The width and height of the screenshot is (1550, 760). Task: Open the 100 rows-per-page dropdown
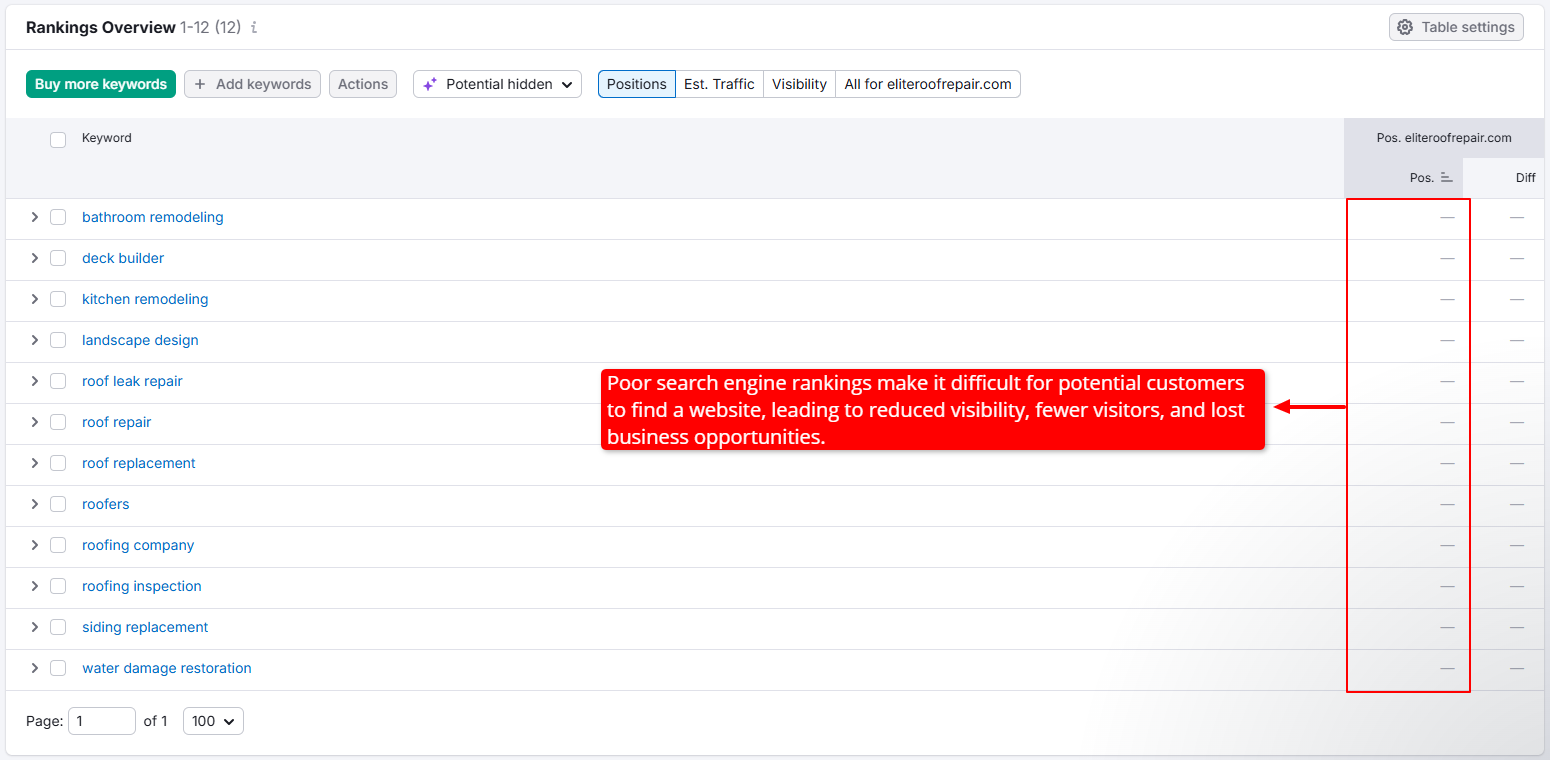tap(213, 721)
